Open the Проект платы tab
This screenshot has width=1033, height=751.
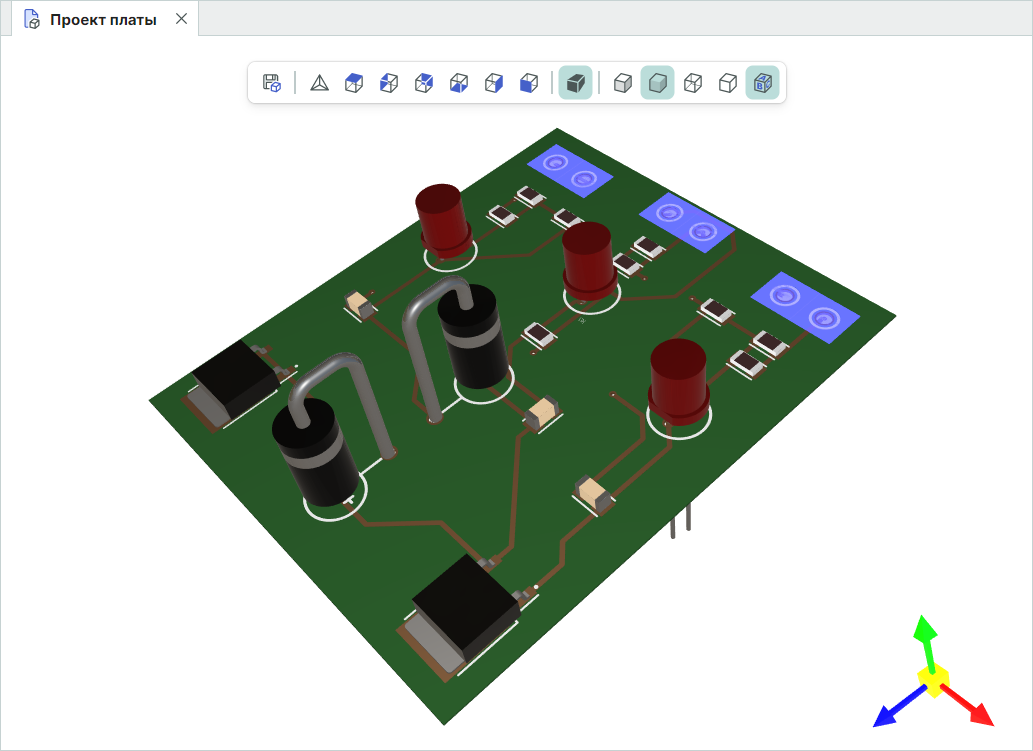click(102, 19)
